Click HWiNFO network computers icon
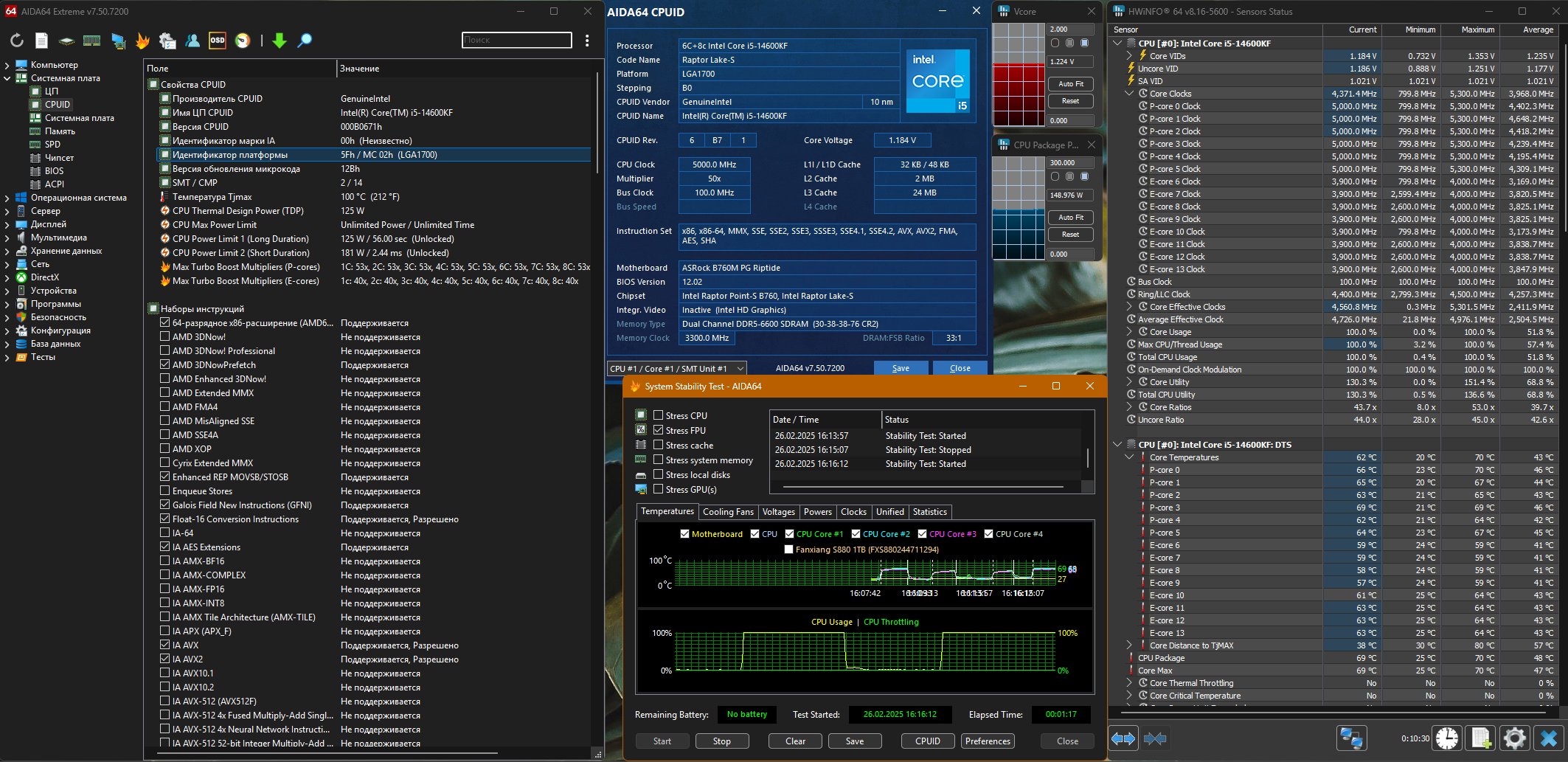1568x762 pixels. point(1351,738)
